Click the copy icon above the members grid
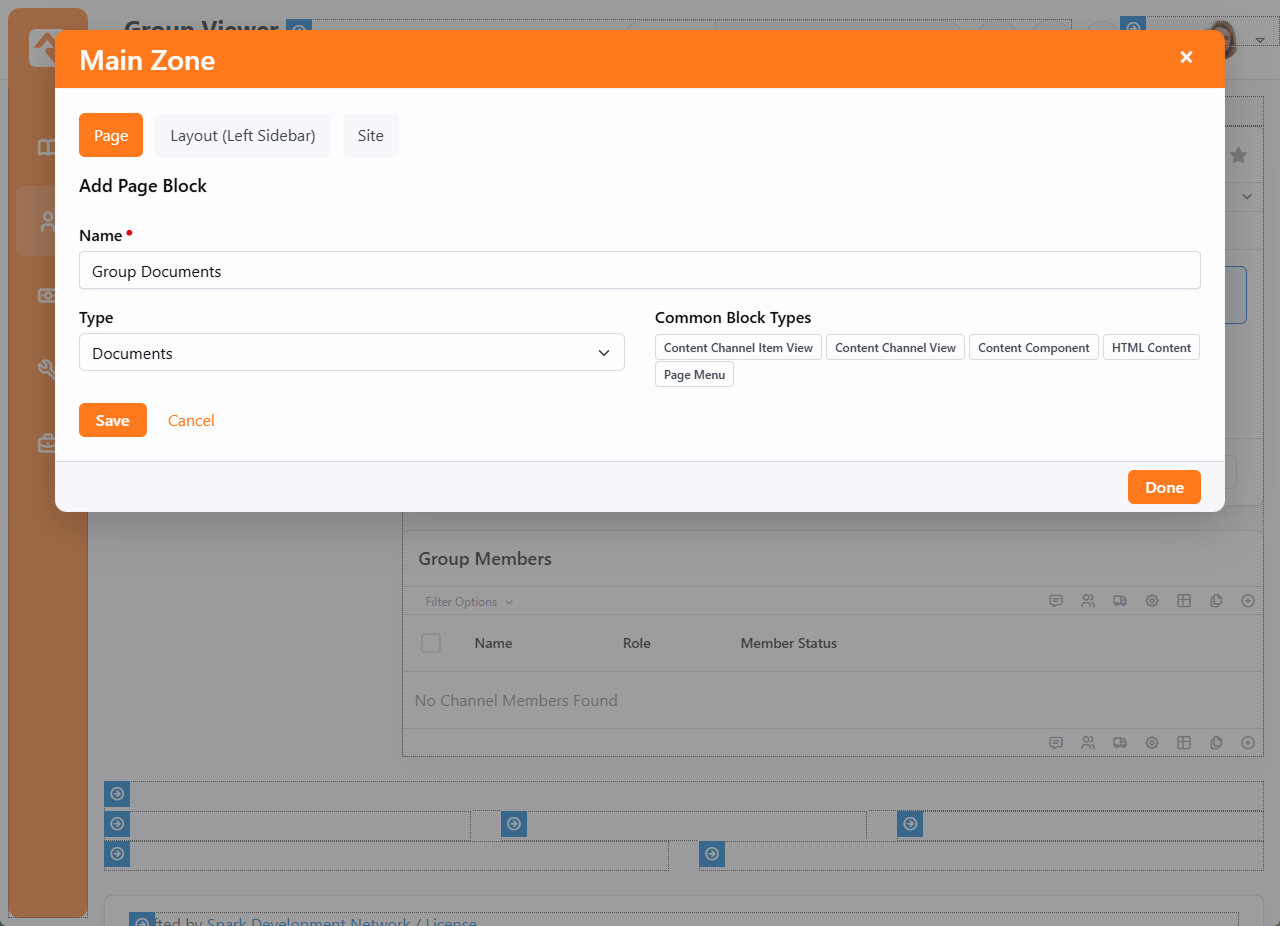 tap(1216, 601)
